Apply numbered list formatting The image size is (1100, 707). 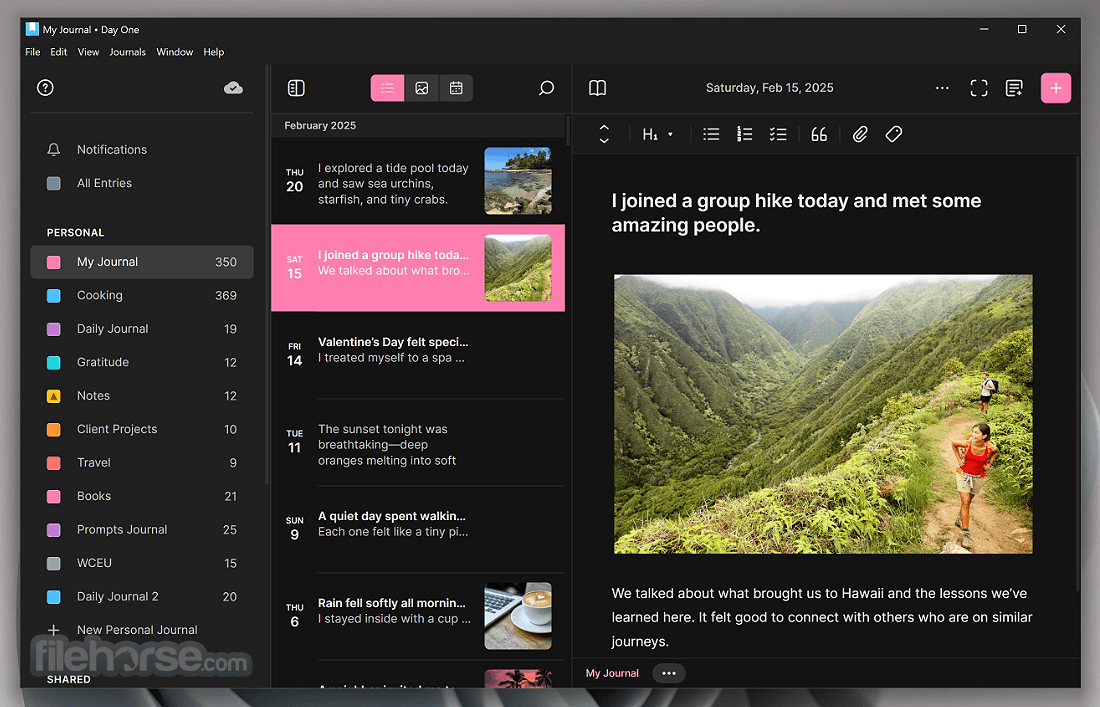pos(744,134)
